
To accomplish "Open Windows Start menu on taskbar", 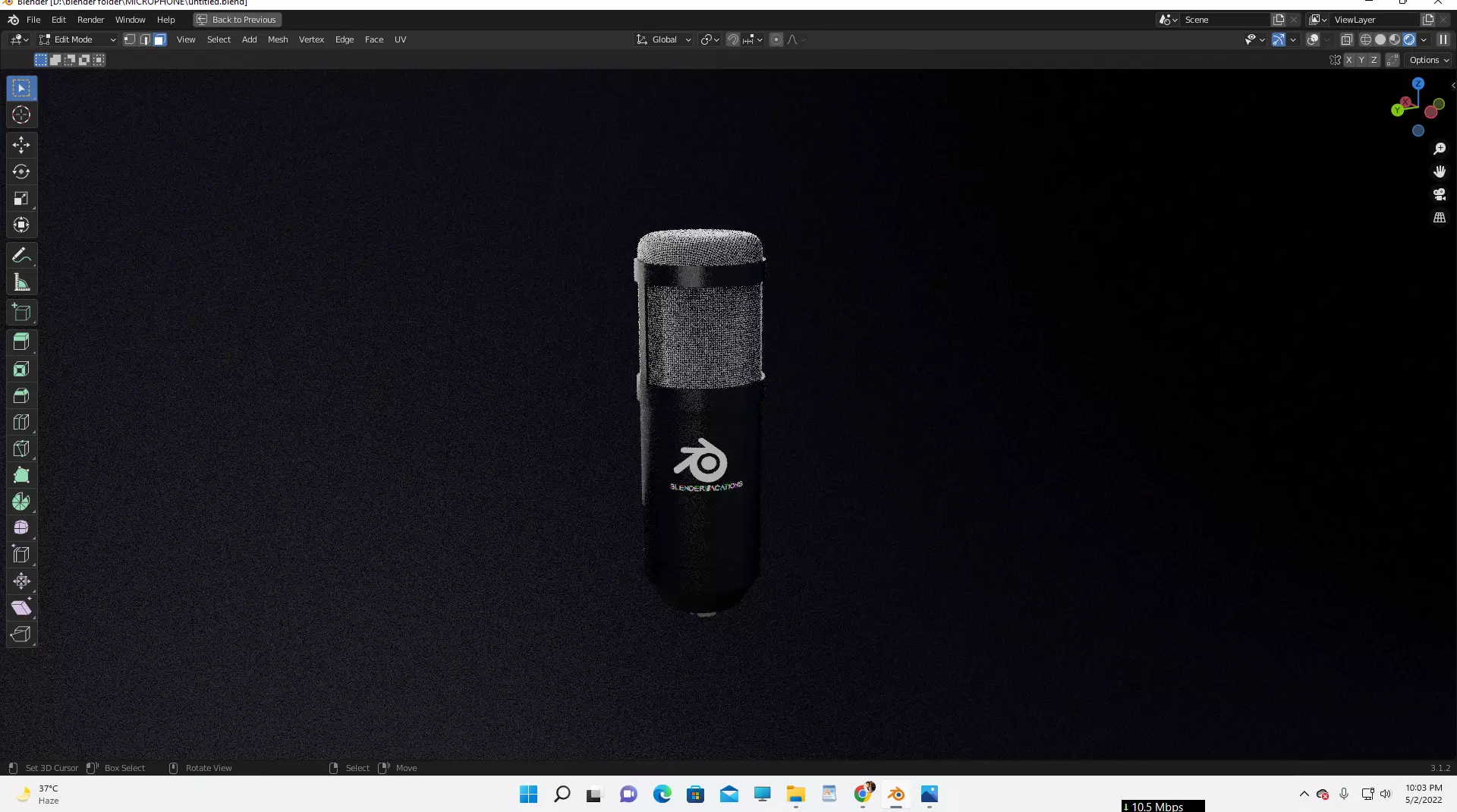I will (528, 794).
